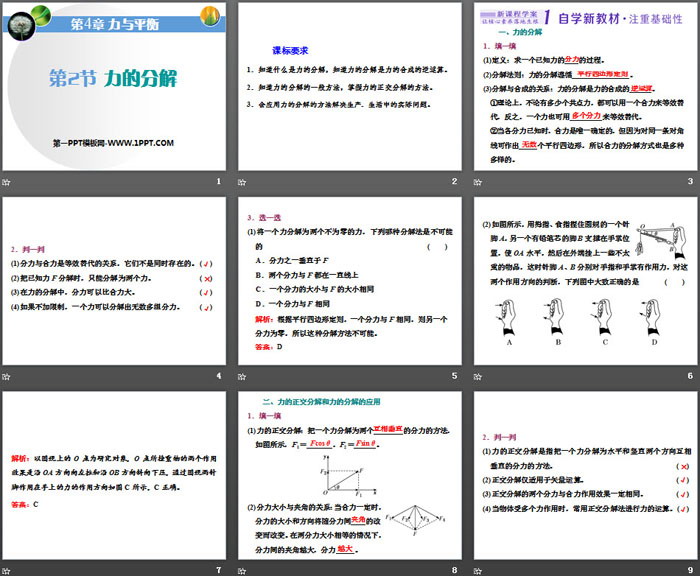Click the animation star icon under slide 4
The image size is (700, 576).
6,376
